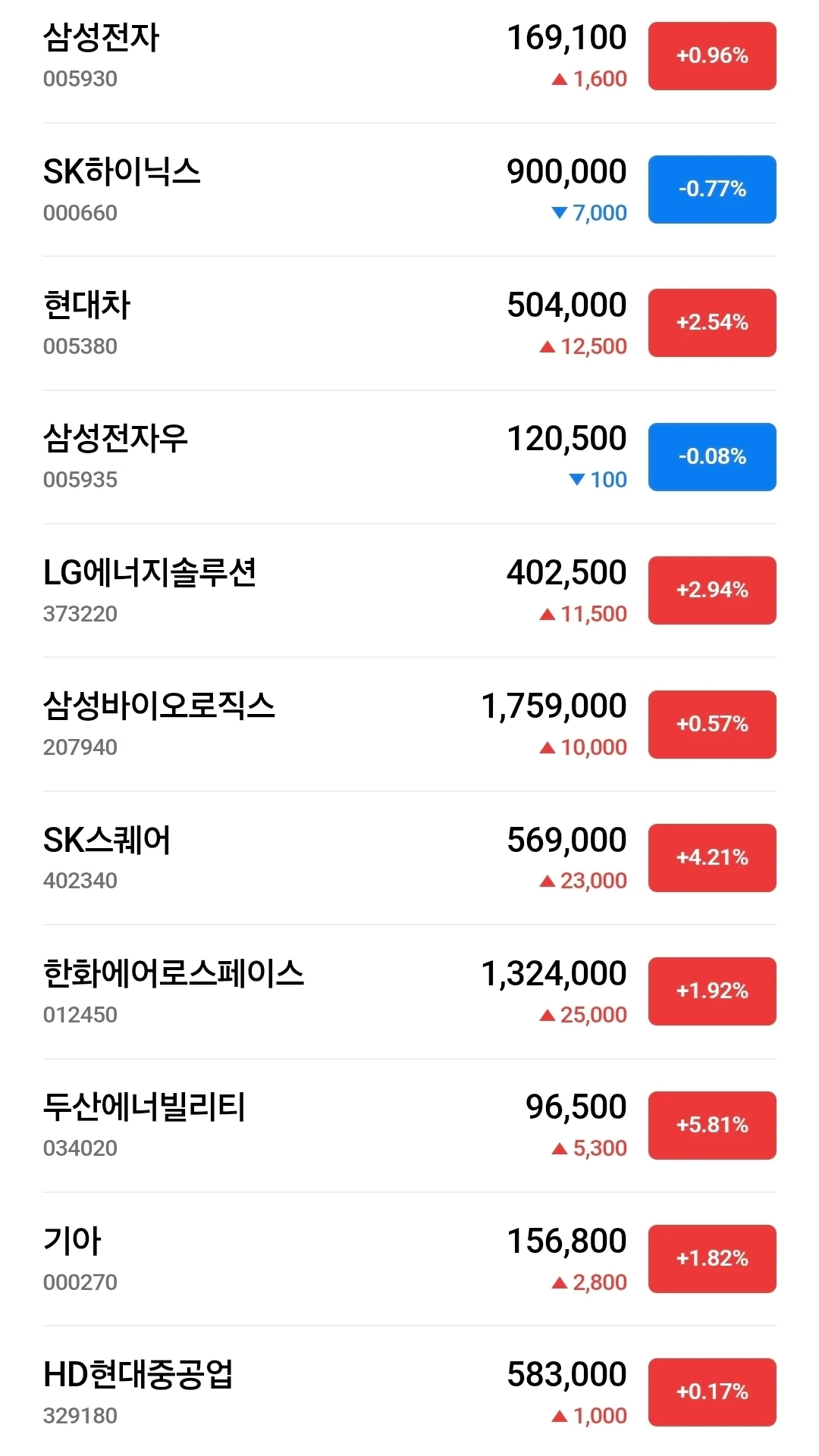Tap the +1.82% badge for 기아

(x=712, y=1259)
